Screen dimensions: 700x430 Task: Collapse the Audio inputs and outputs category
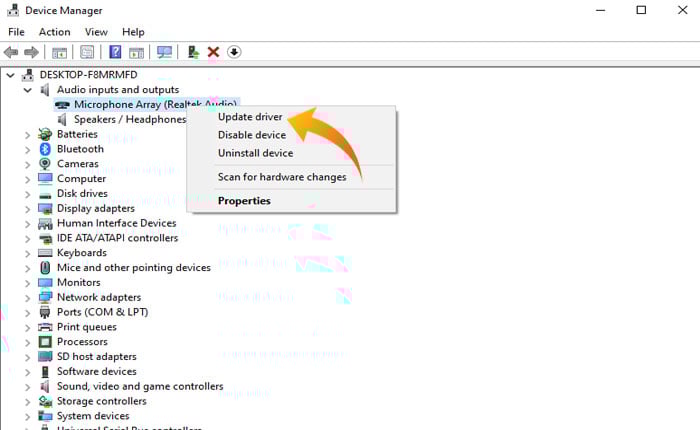28,90
